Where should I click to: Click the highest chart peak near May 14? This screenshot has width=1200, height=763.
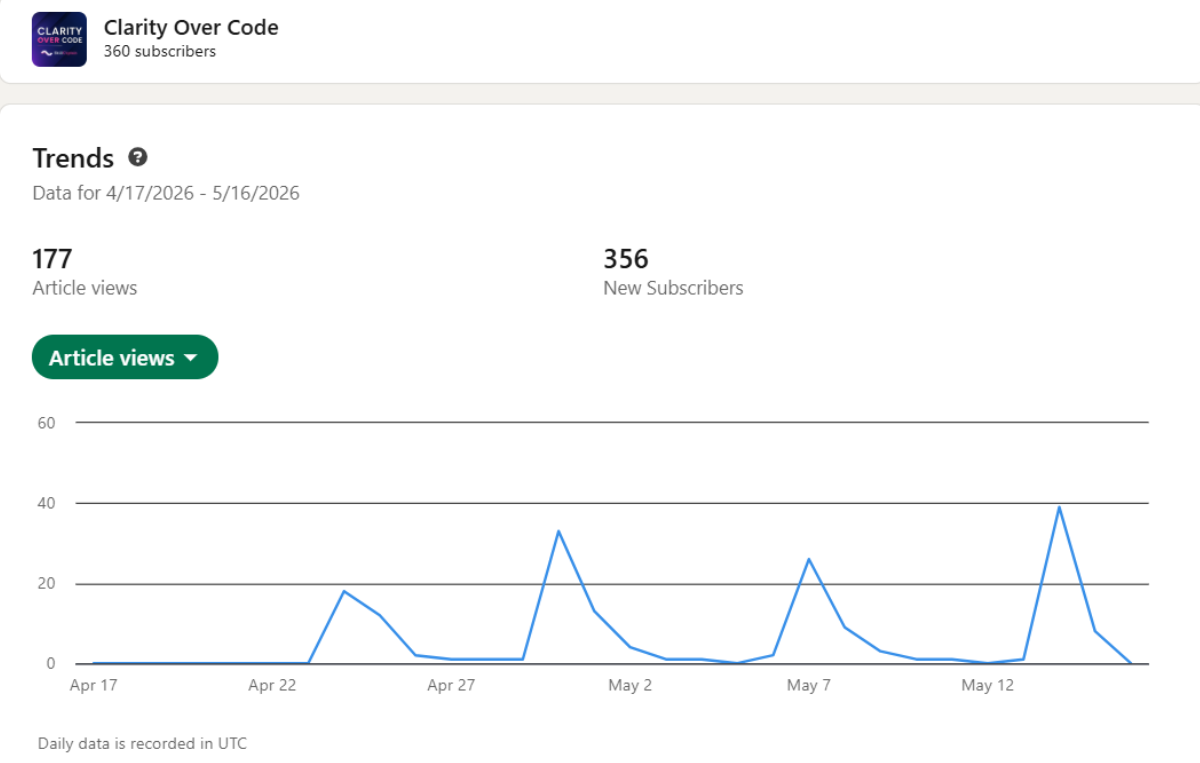(x=1059, y=506)
